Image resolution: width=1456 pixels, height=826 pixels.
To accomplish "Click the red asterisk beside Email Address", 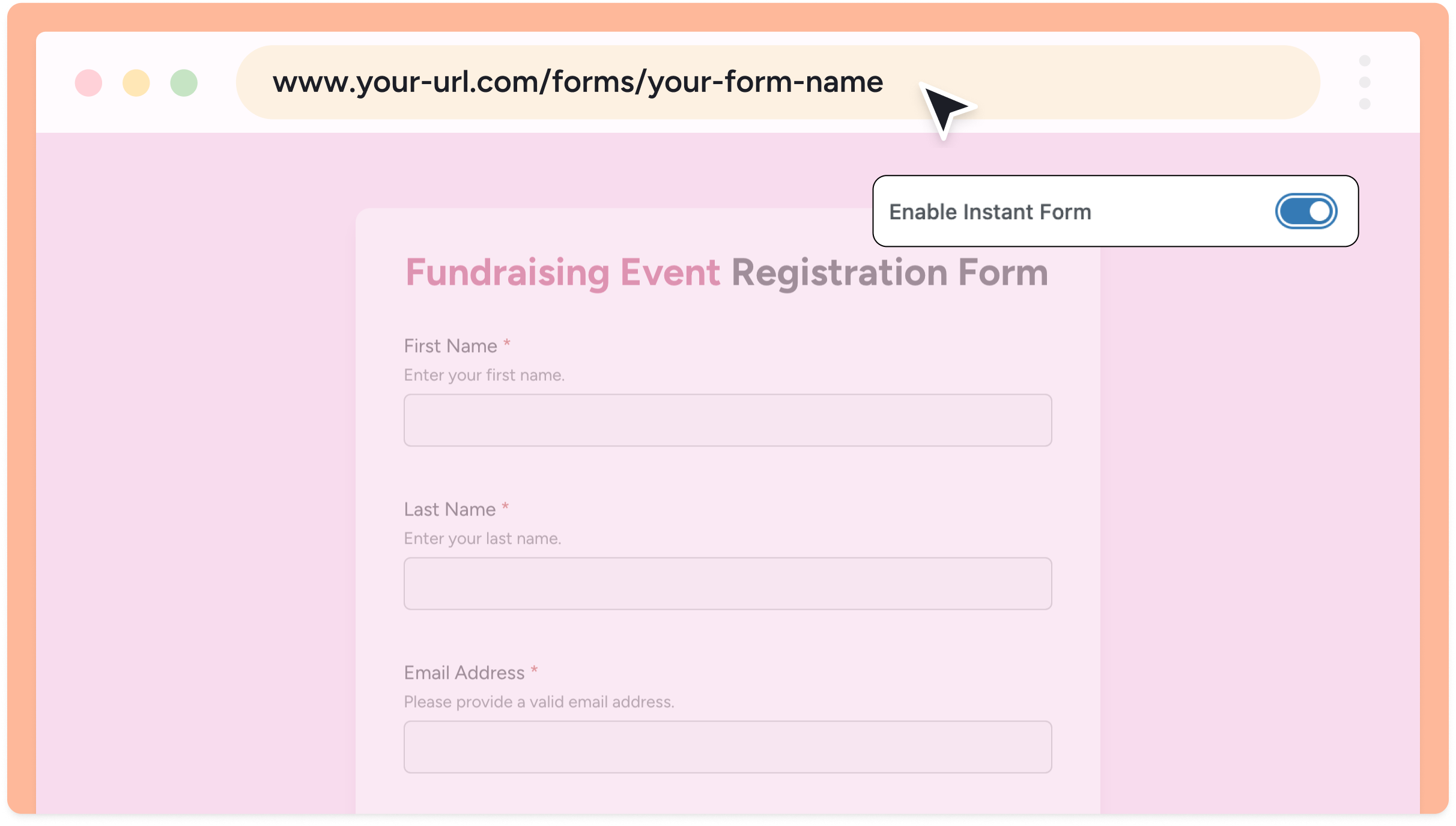I will point(534,670).
